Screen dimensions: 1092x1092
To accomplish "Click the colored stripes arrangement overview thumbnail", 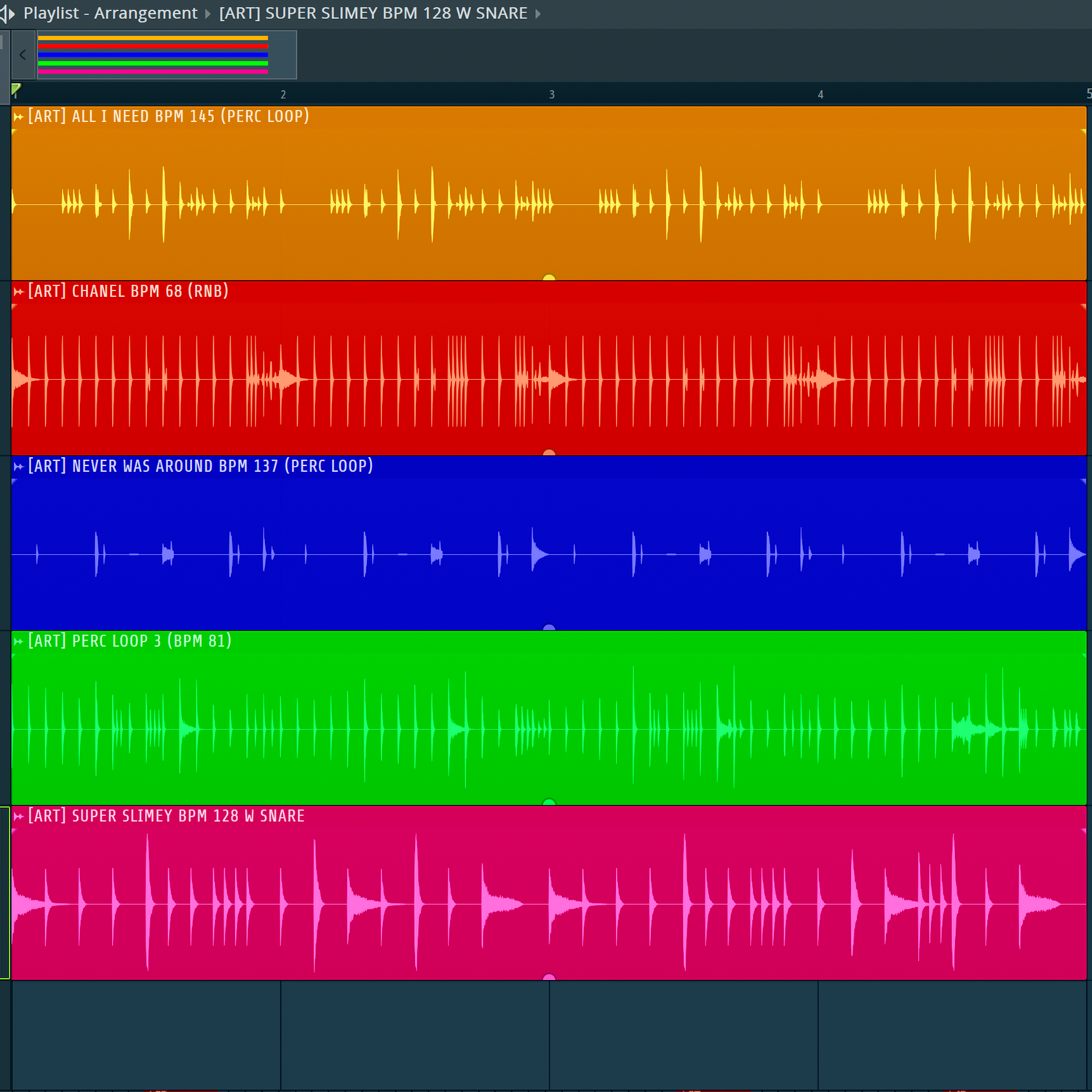I will click(153, 55).
